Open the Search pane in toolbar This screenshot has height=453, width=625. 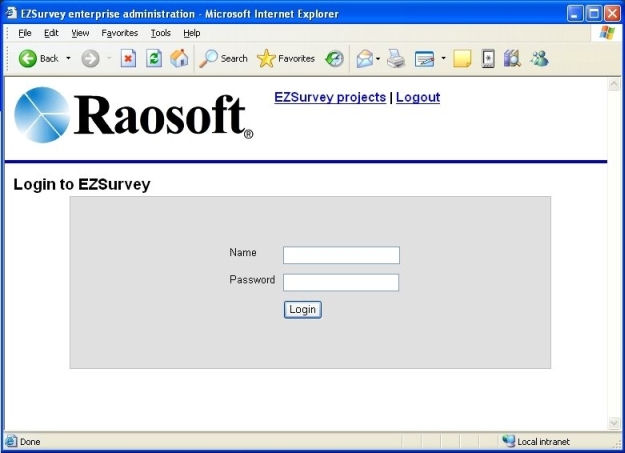[223, 59]
